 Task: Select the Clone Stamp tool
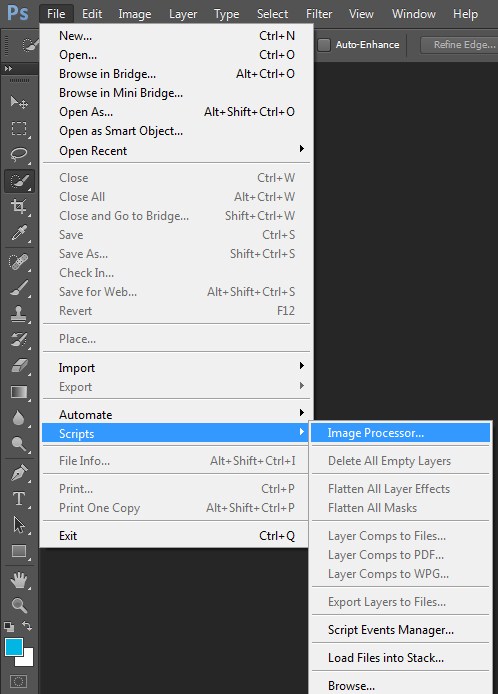(x=19, y=314)
